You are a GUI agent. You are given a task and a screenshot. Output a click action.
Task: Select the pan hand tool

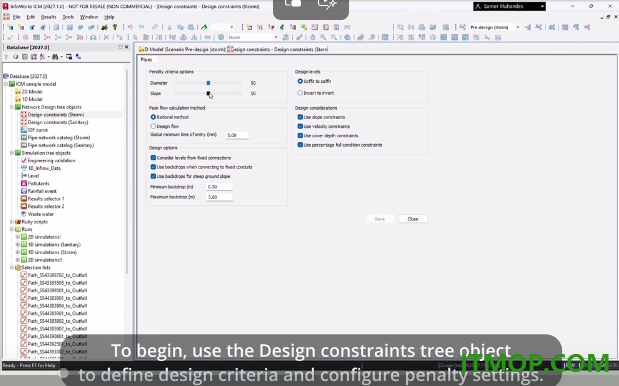pyautogui.click(x=312, y=37)
